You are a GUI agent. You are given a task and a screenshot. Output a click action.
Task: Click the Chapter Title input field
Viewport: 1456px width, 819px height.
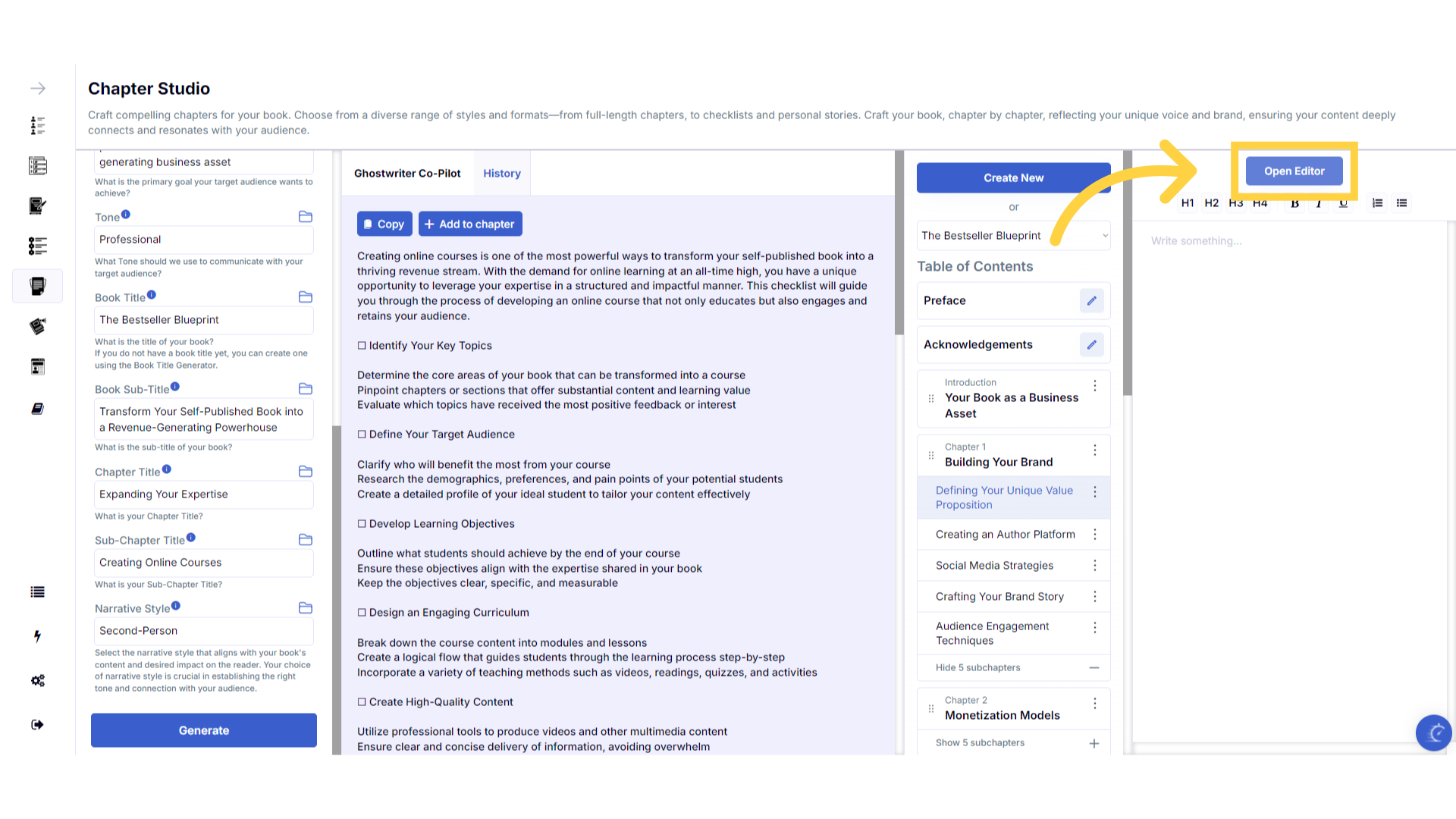click(203, 494)
